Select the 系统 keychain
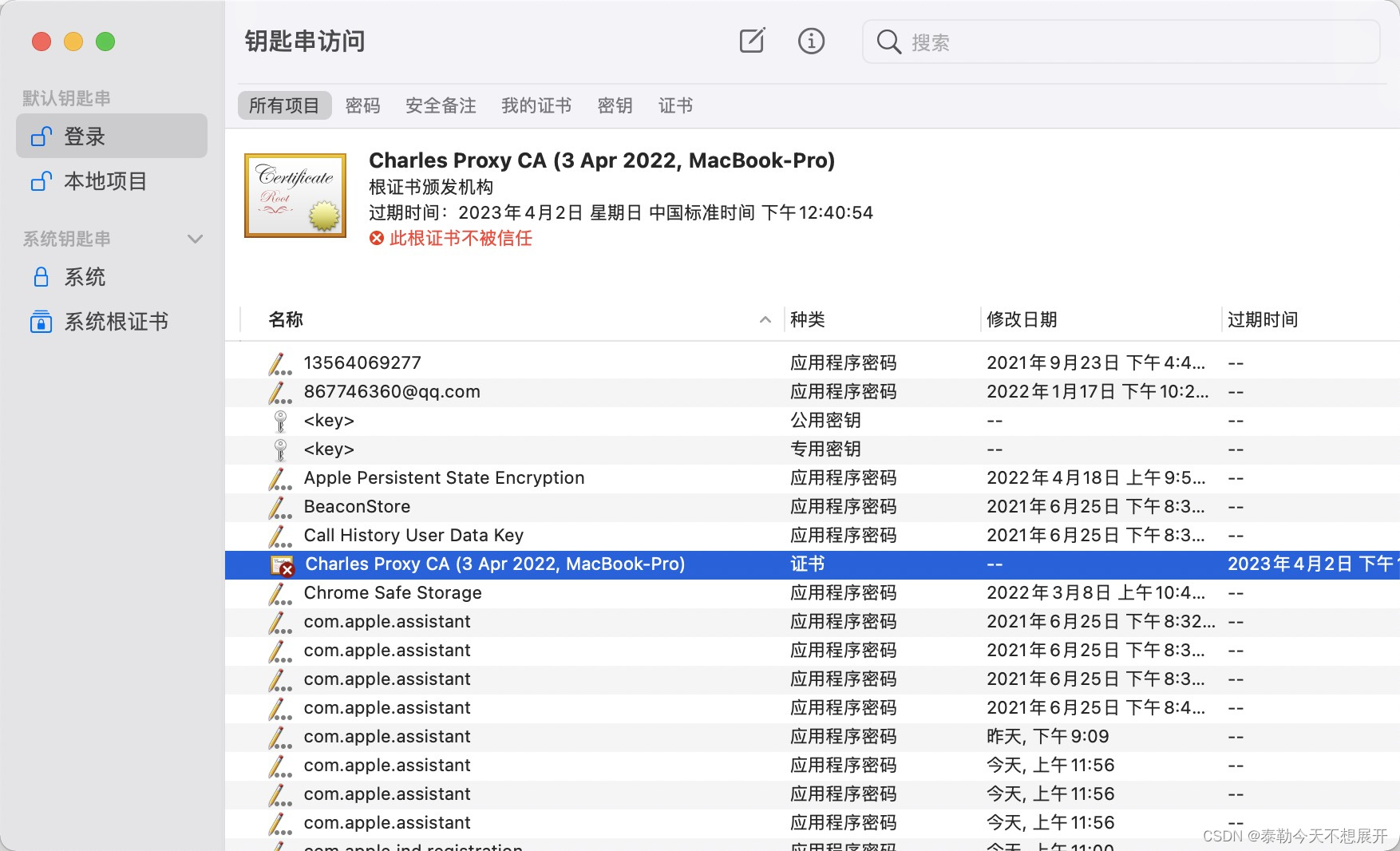The image size is (1400, 851). coord(112,277)
